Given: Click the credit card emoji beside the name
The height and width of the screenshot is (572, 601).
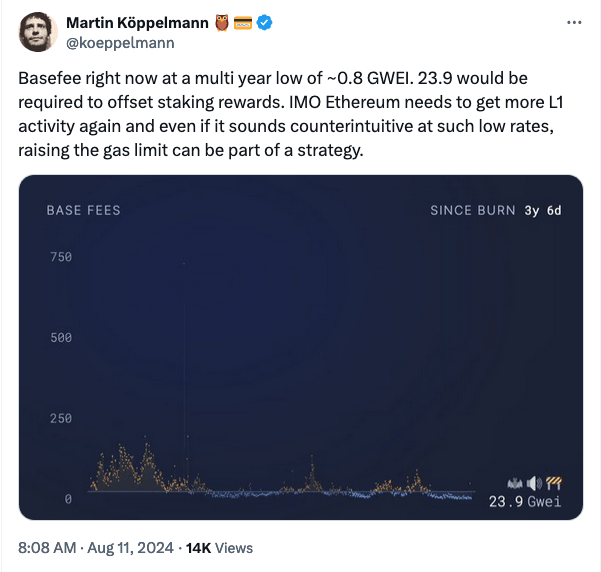Looking at the screenshot, I should pyautogui.click(x=243, y=23).
